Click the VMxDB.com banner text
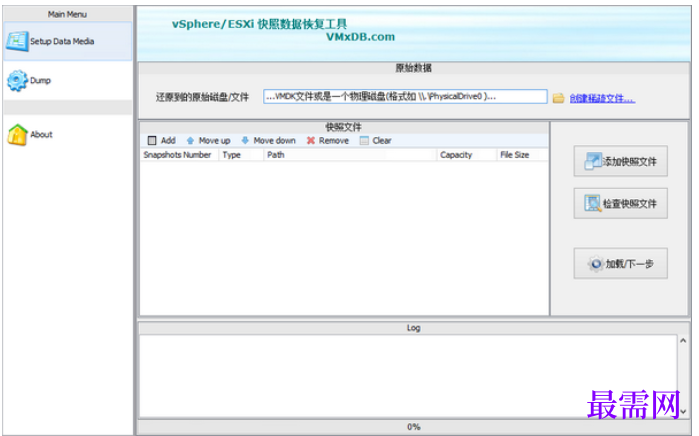This screenshot has width=699, height=436. [360, 37]
